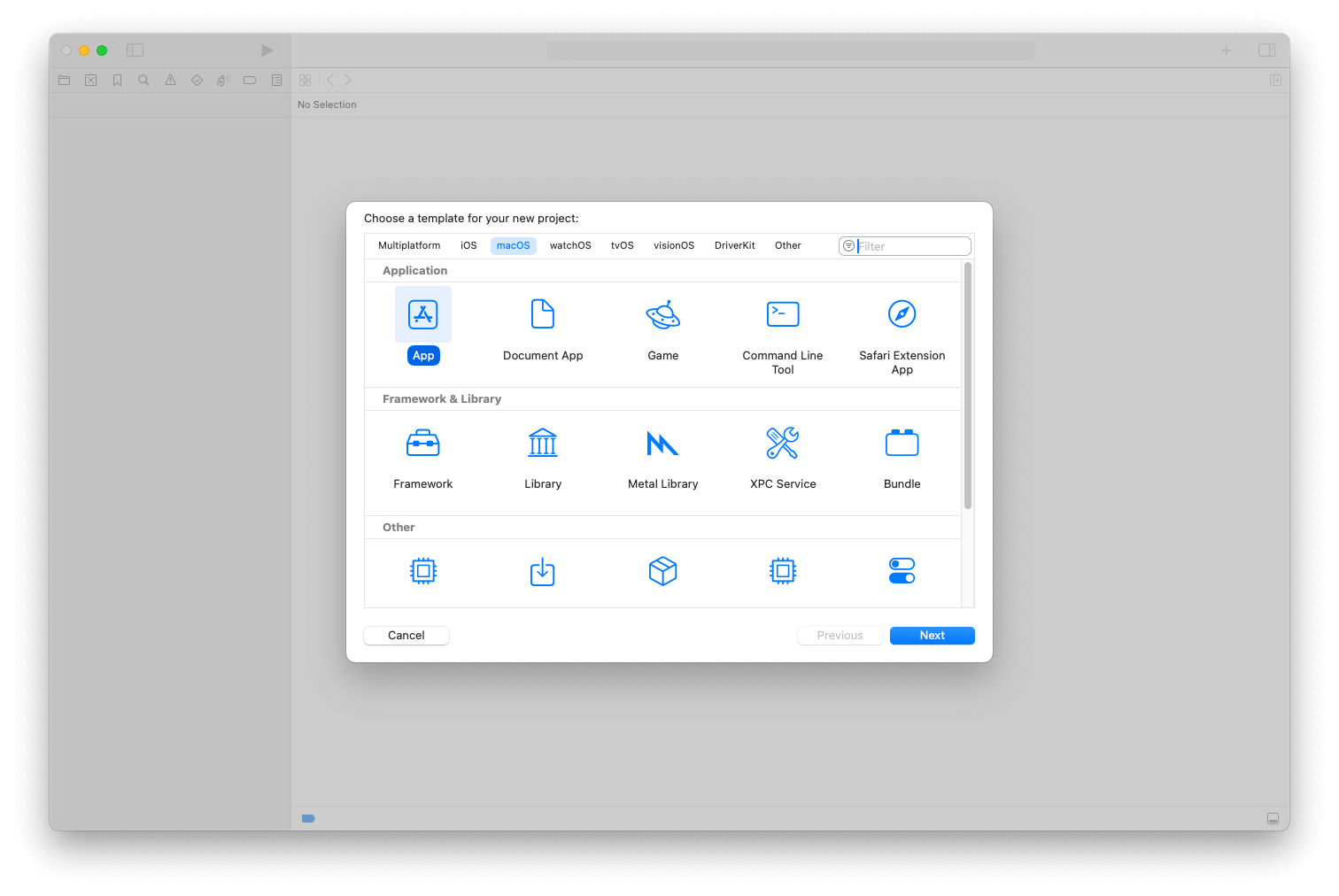The image size is (1339, 896).
Task: Switch to the iOS tab
Action: pyautogui.click(x=468, y=245)
